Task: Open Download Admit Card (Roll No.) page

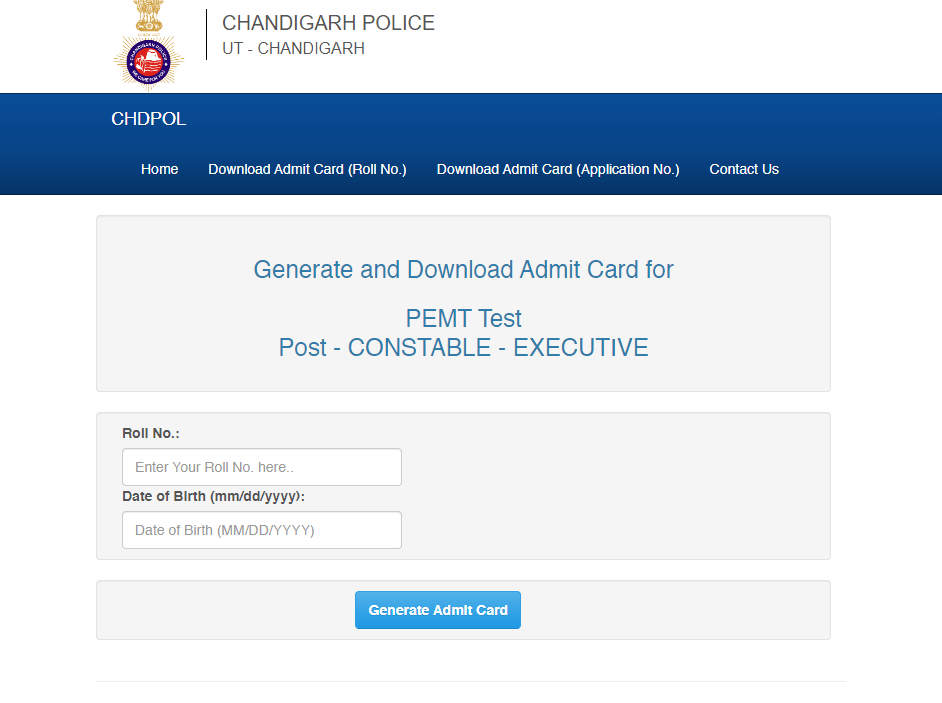Action: tap(307, 169)
